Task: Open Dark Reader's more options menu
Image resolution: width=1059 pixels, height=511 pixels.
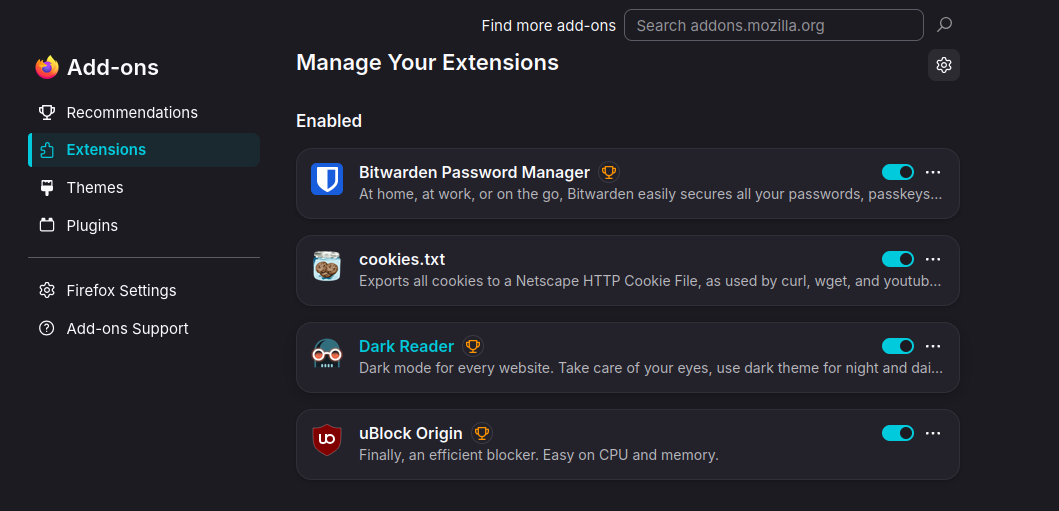Action: tap(933, 346)
